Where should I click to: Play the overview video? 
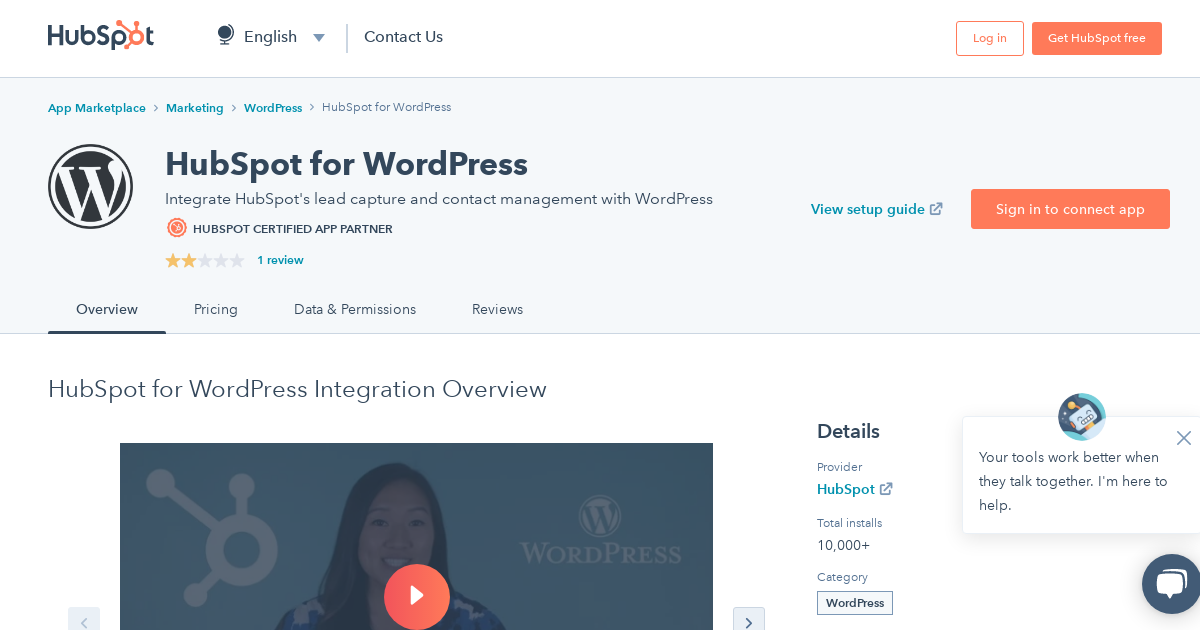pyautogui.click(x=416, y=596)
